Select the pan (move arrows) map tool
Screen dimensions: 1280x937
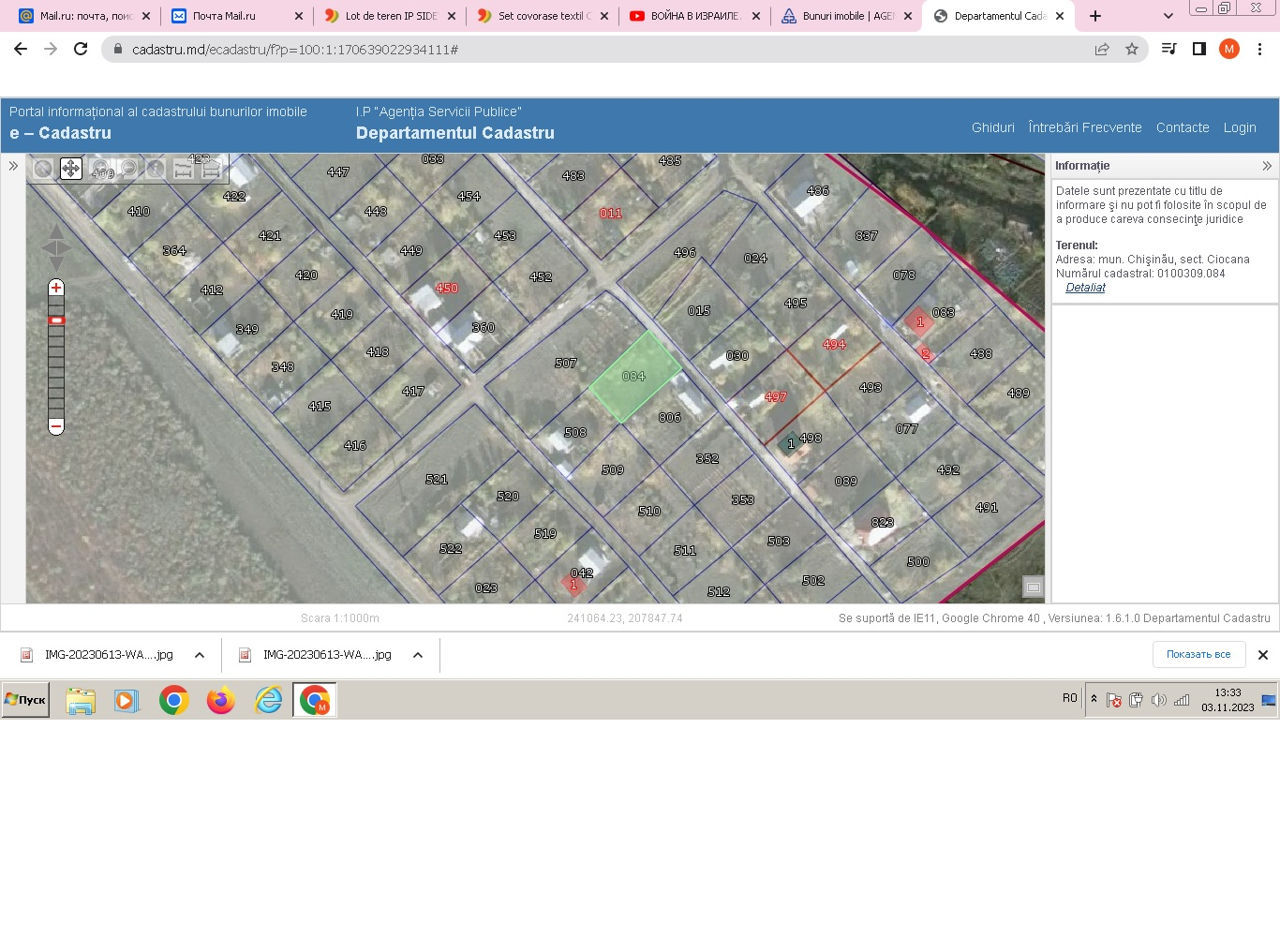tap(70, 168)
